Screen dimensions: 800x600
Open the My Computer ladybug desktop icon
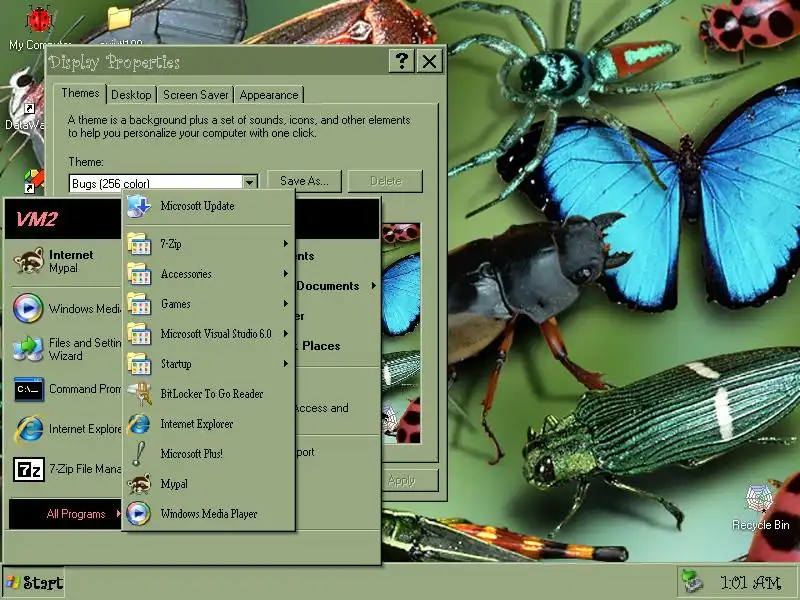pyautogui.click(x=39, y=20)
